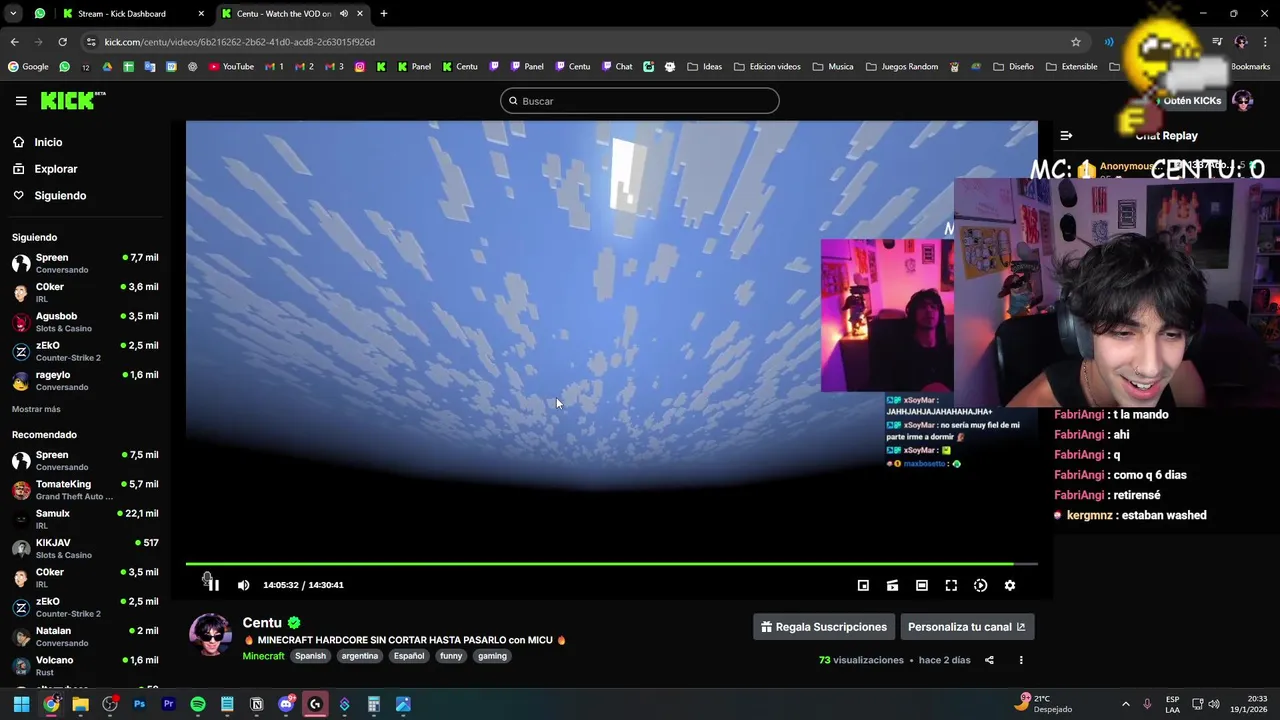Open the Juegos Random bookmarks folder
1280x720 pixels.
click(x=902, y=67)
